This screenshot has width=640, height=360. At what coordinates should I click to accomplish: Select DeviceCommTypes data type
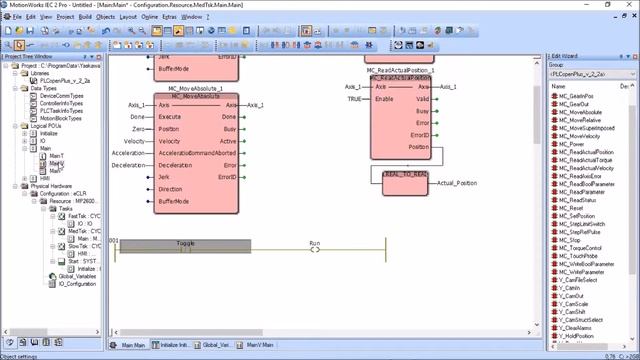click(x=62, y=96)
